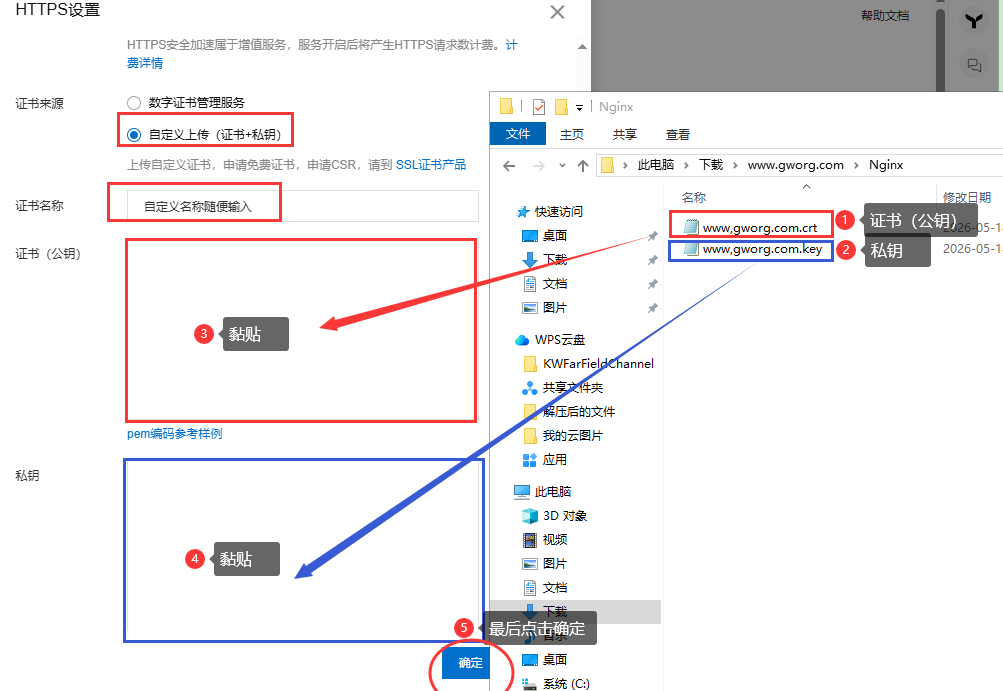The image size is (1003, 691).
Task: Open the quick access toolbar customize dropdown
Action: point(580,107)
